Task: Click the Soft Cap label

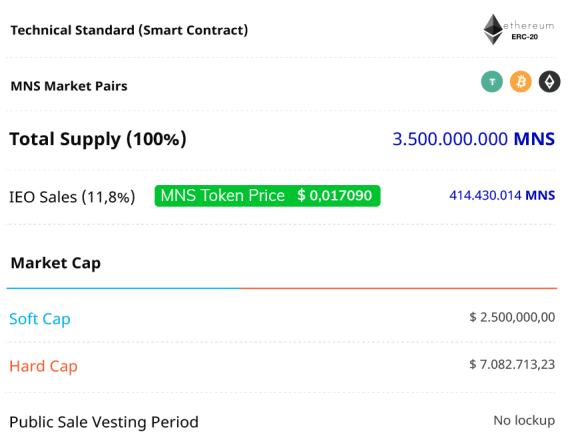Action: click(40, 319)
